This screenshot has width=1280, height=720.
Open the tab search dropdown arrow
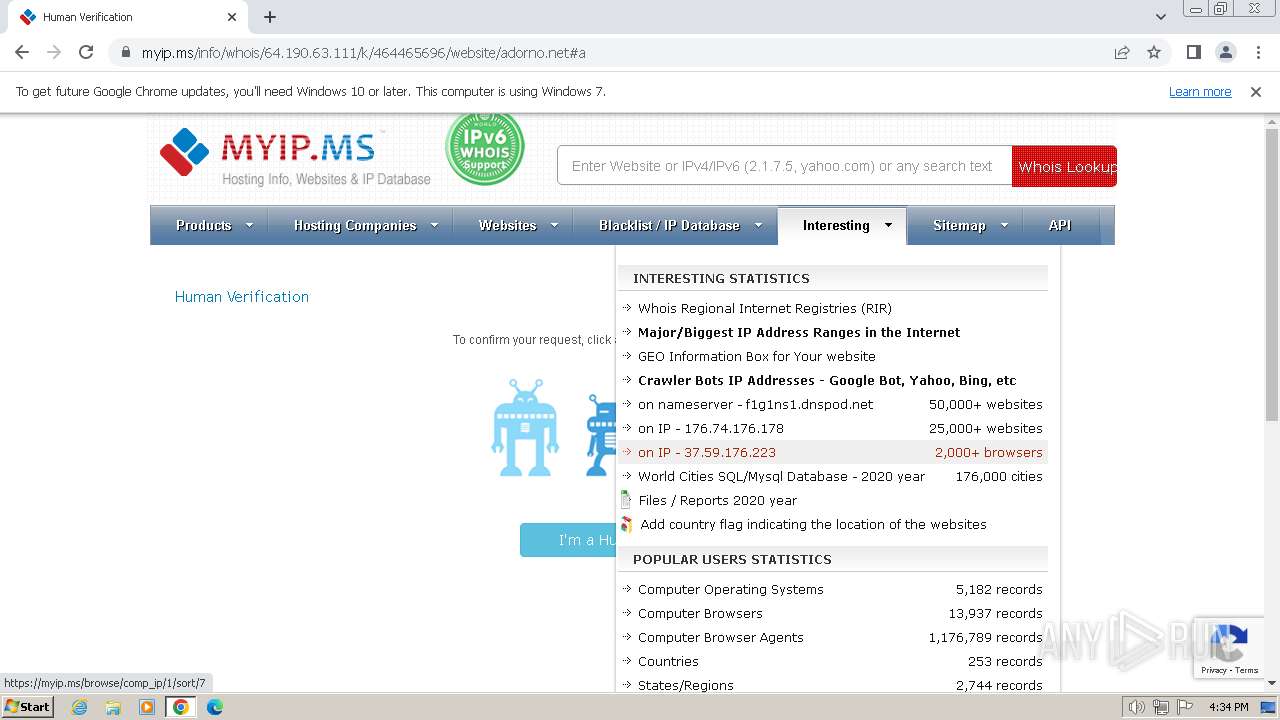click(x=1160, y=17)
